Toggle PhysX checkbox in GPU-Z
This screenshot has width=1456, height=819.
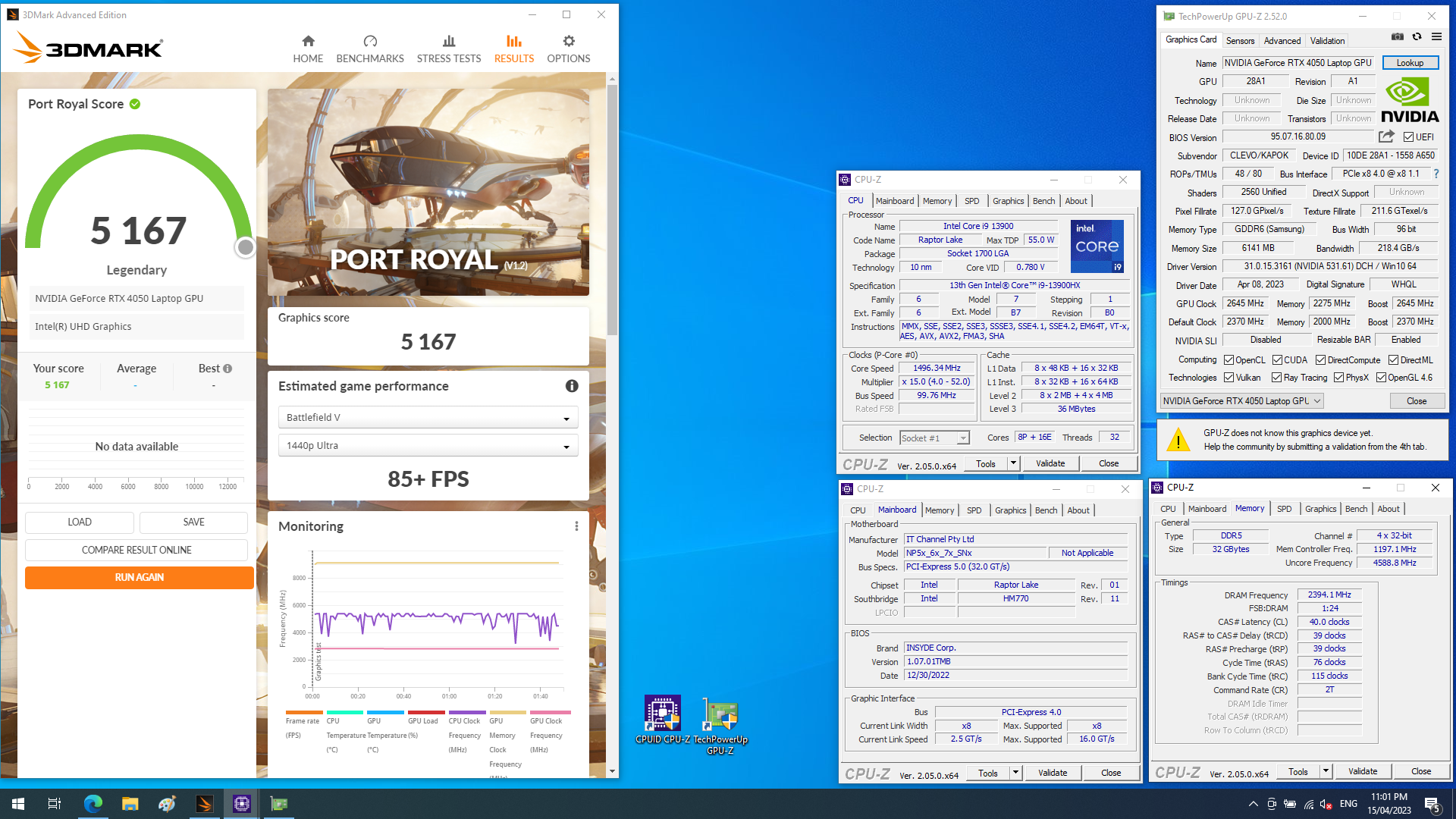pos(1338,378)
